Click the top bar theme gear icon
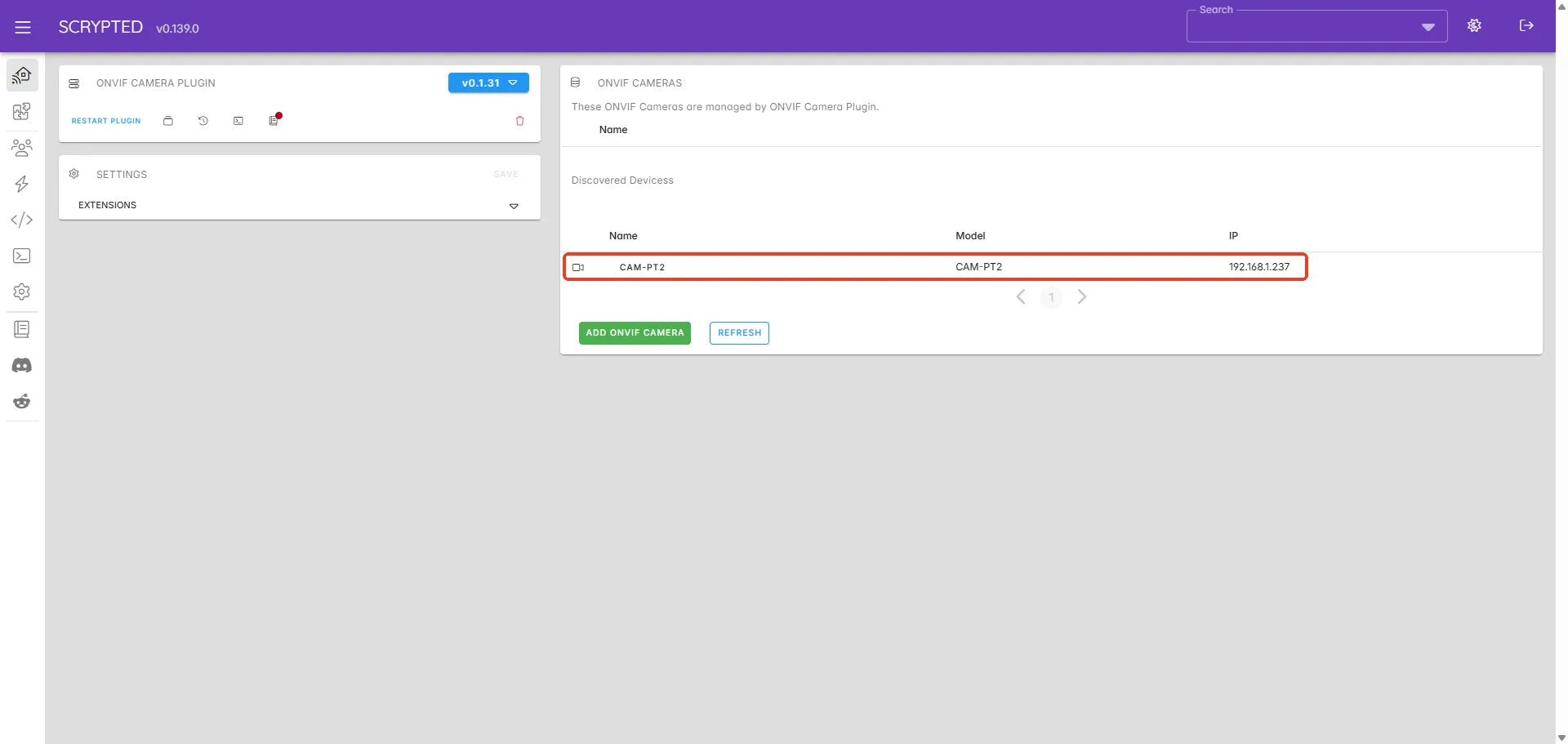Screen dimensions: 1568x744 1474,25
